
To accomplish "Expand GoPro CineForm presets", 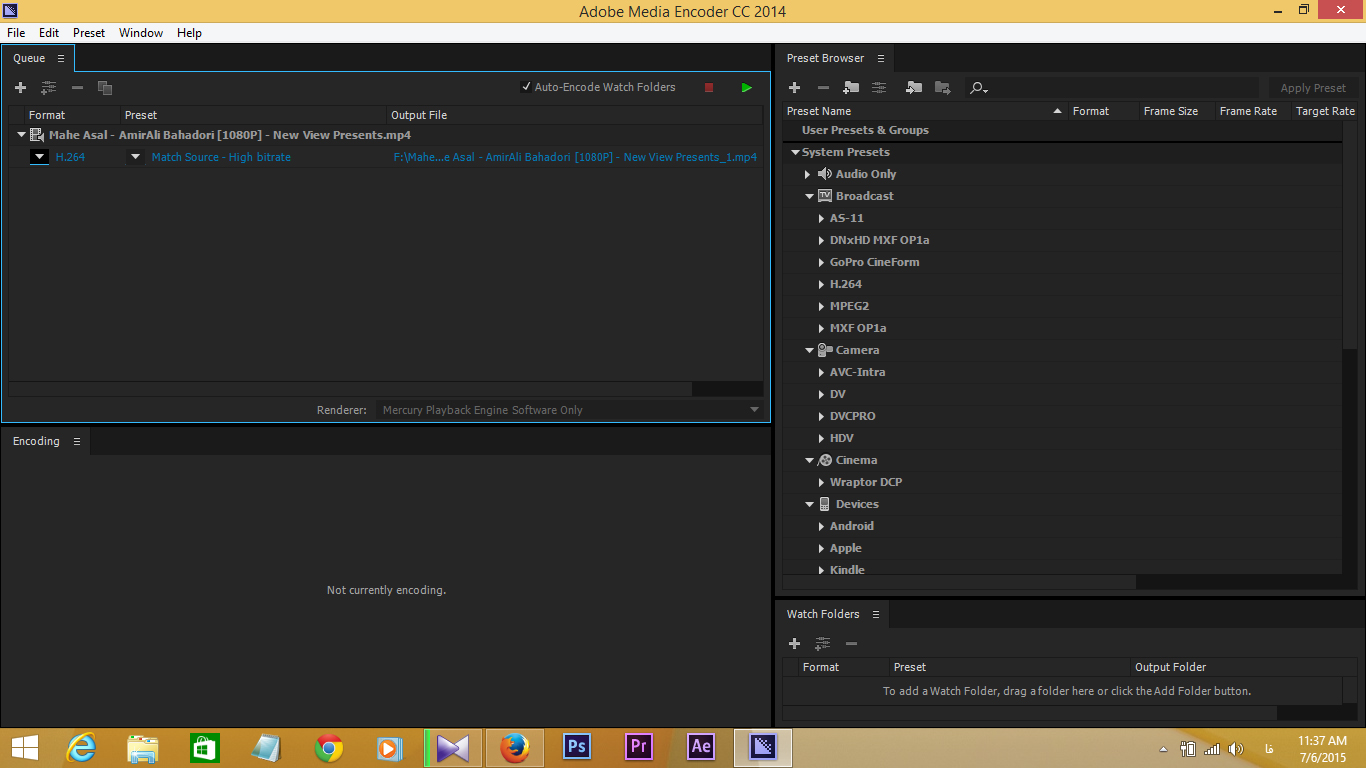I will [822, 262].
